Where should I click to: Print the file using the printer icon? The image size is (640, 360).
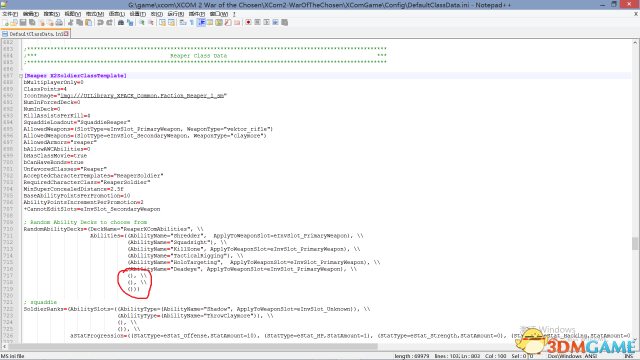(x=59, y=23)
